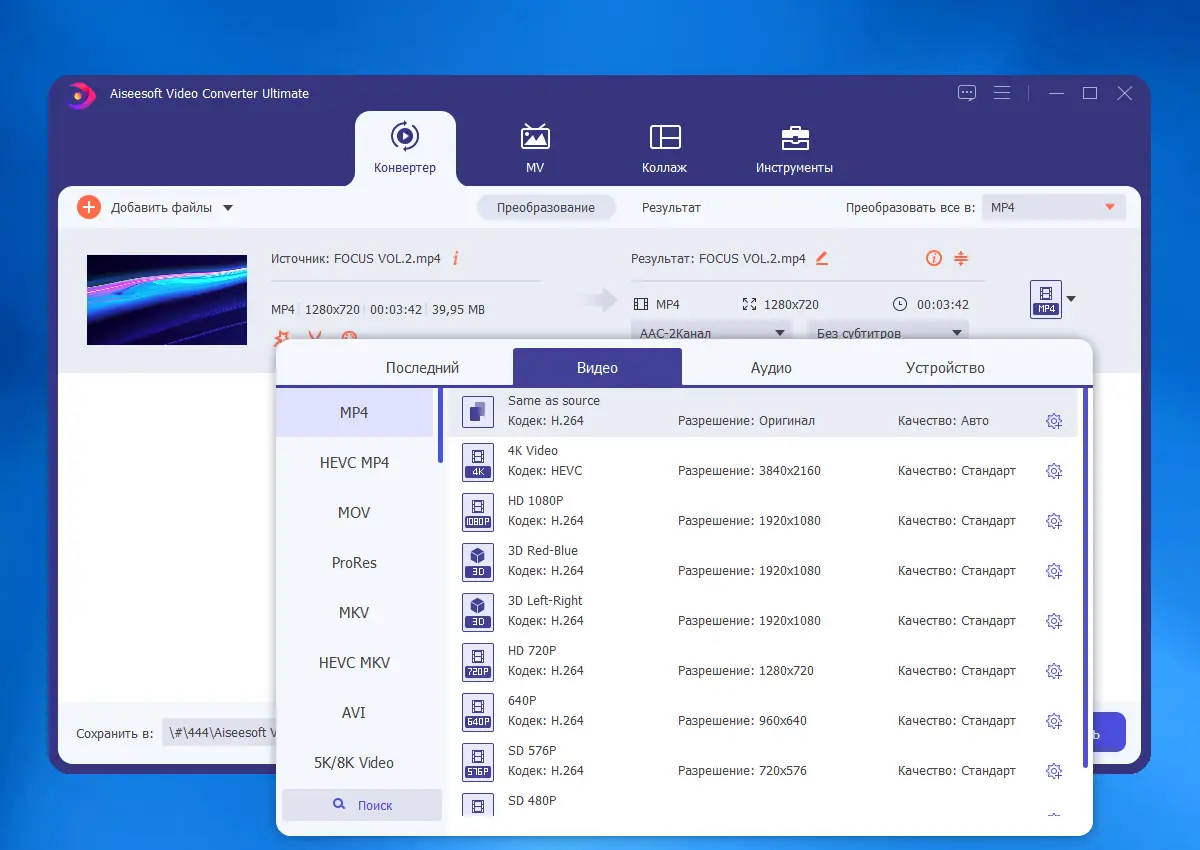Open the hamburger menu in title bar
1200x850 pixels.
(x=1001, y=93)
